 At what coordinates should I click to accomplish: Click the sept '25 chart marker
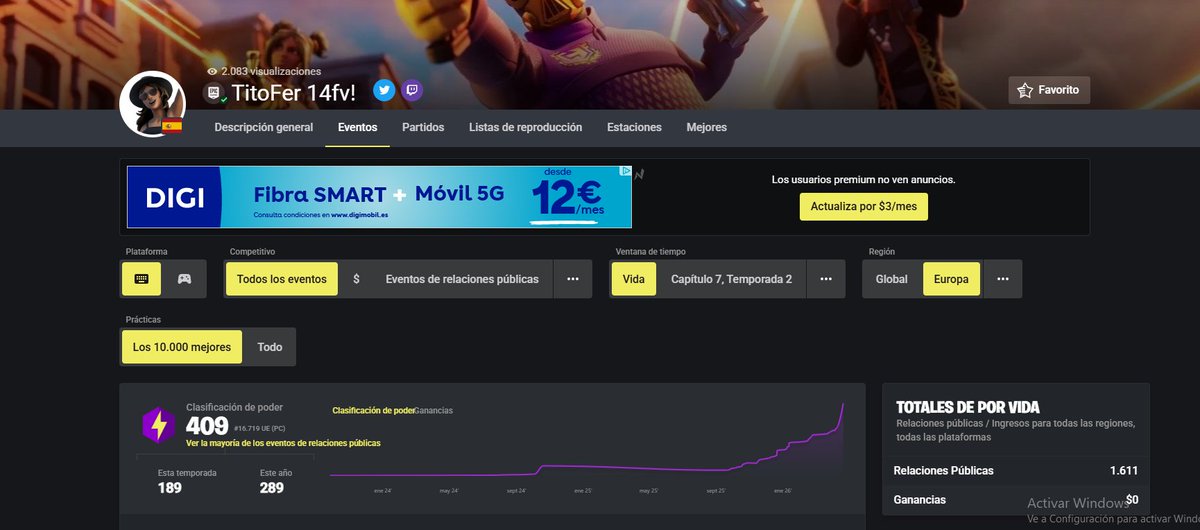pyautogui.click(x=715, y=491)
